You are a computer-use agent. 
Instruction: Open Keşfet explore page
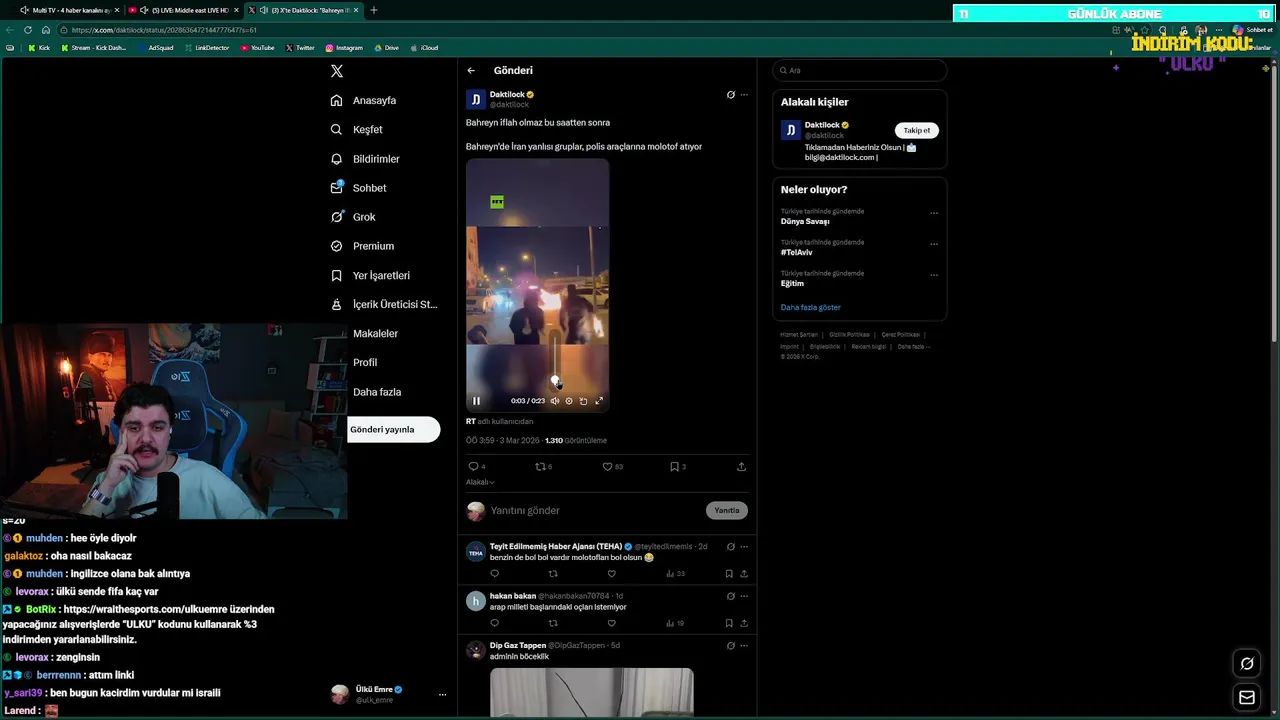357,129
